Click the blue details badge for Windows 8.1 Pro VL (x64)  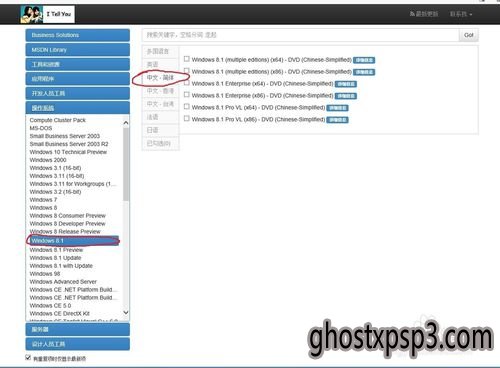tap(337, 108)
